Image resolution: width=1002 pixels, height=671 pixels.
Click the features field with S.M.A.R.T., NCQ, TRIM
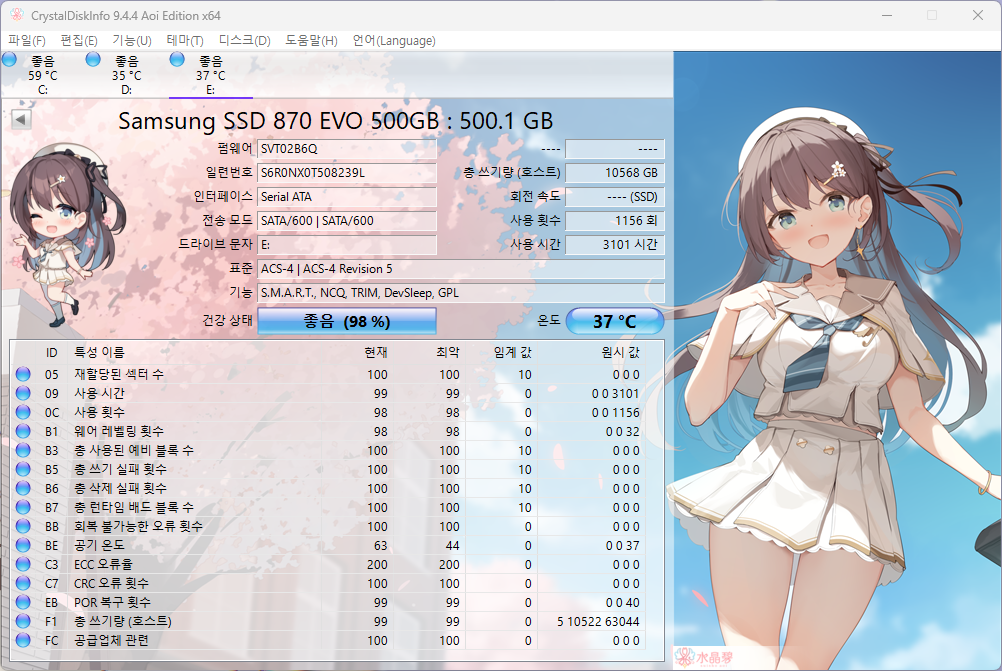click(461, 293)
